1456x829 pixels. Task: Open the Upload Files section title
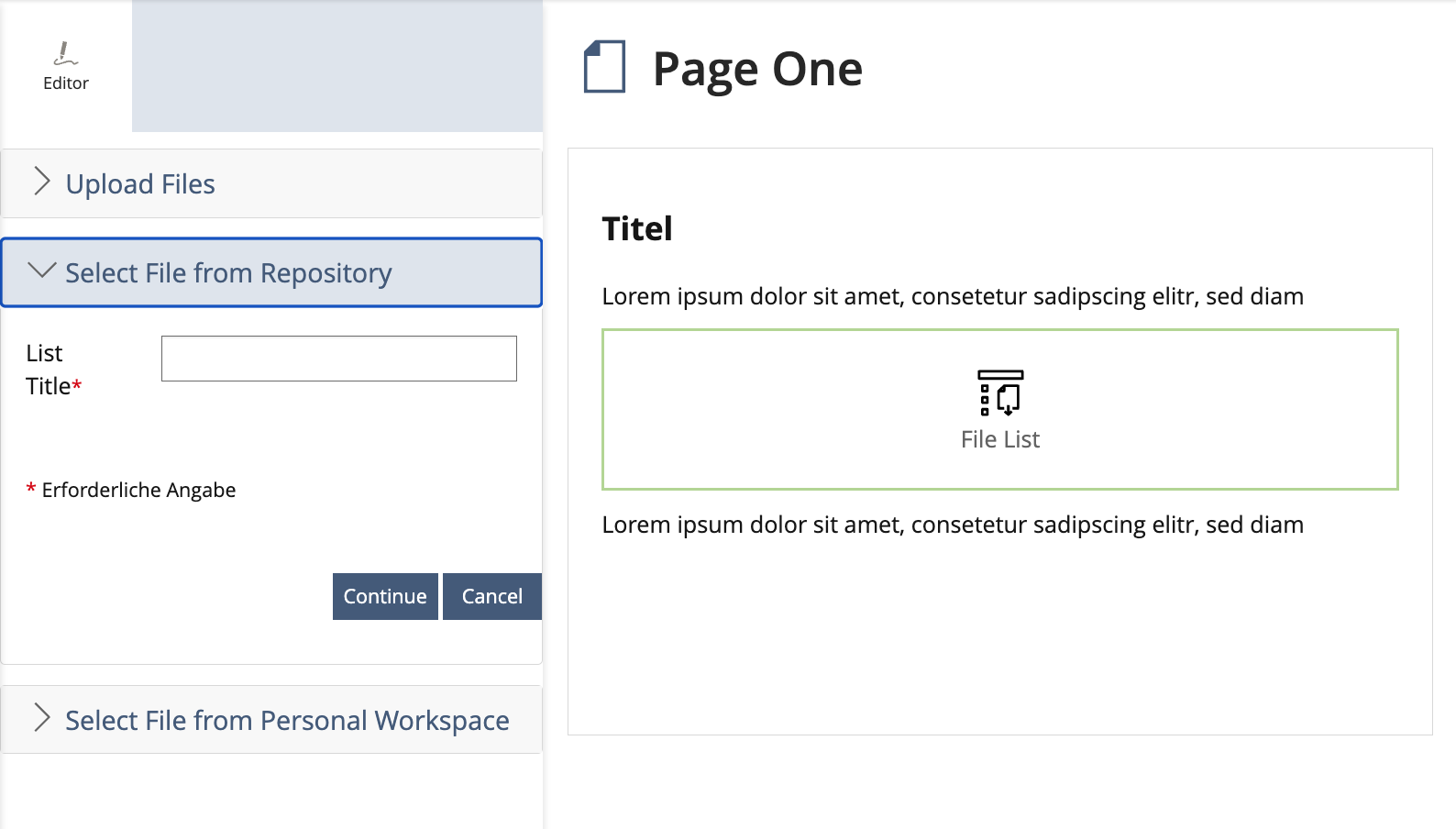point(140,184)
